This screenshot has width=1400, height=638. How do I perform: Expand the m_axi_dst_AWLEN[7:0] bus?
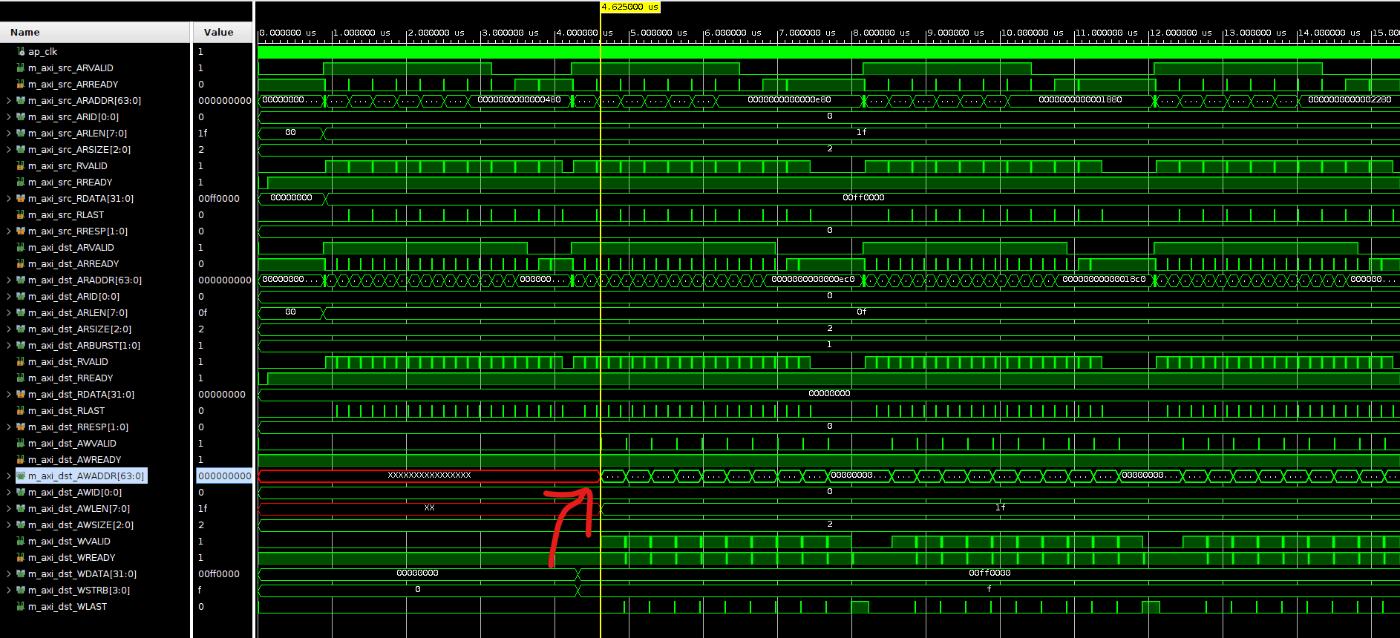pyautogui.click(x=9, y=509)
